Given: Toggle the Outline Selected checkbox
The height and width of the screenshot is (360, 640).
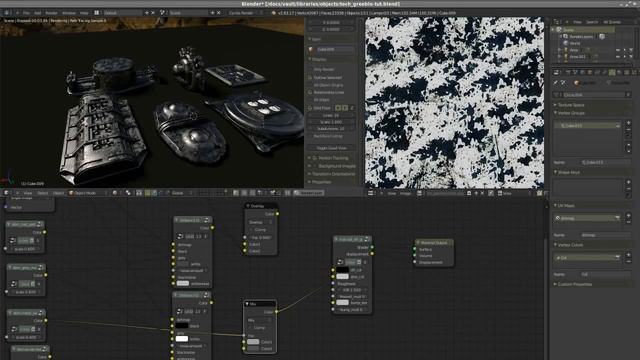Looking at the screenshot, I should tap(310, 77).
